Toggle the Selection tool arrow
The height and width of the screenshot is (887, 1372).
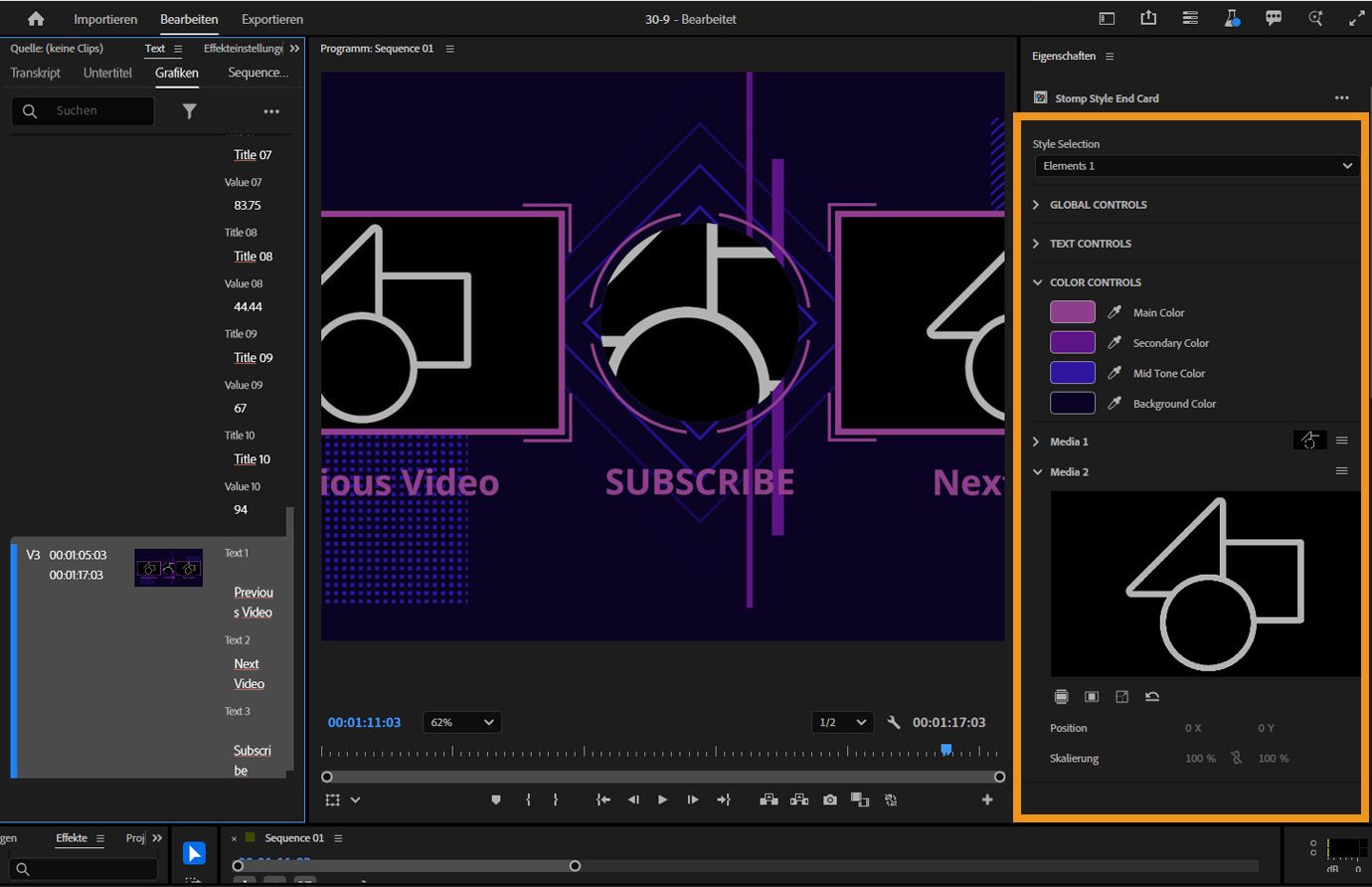pyautogui.click(x=194, y=853)
